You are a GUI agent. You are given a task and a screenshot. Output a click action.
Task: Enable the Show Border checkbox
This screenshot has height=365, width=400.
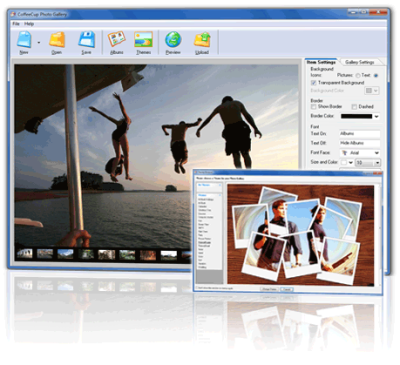314,107
